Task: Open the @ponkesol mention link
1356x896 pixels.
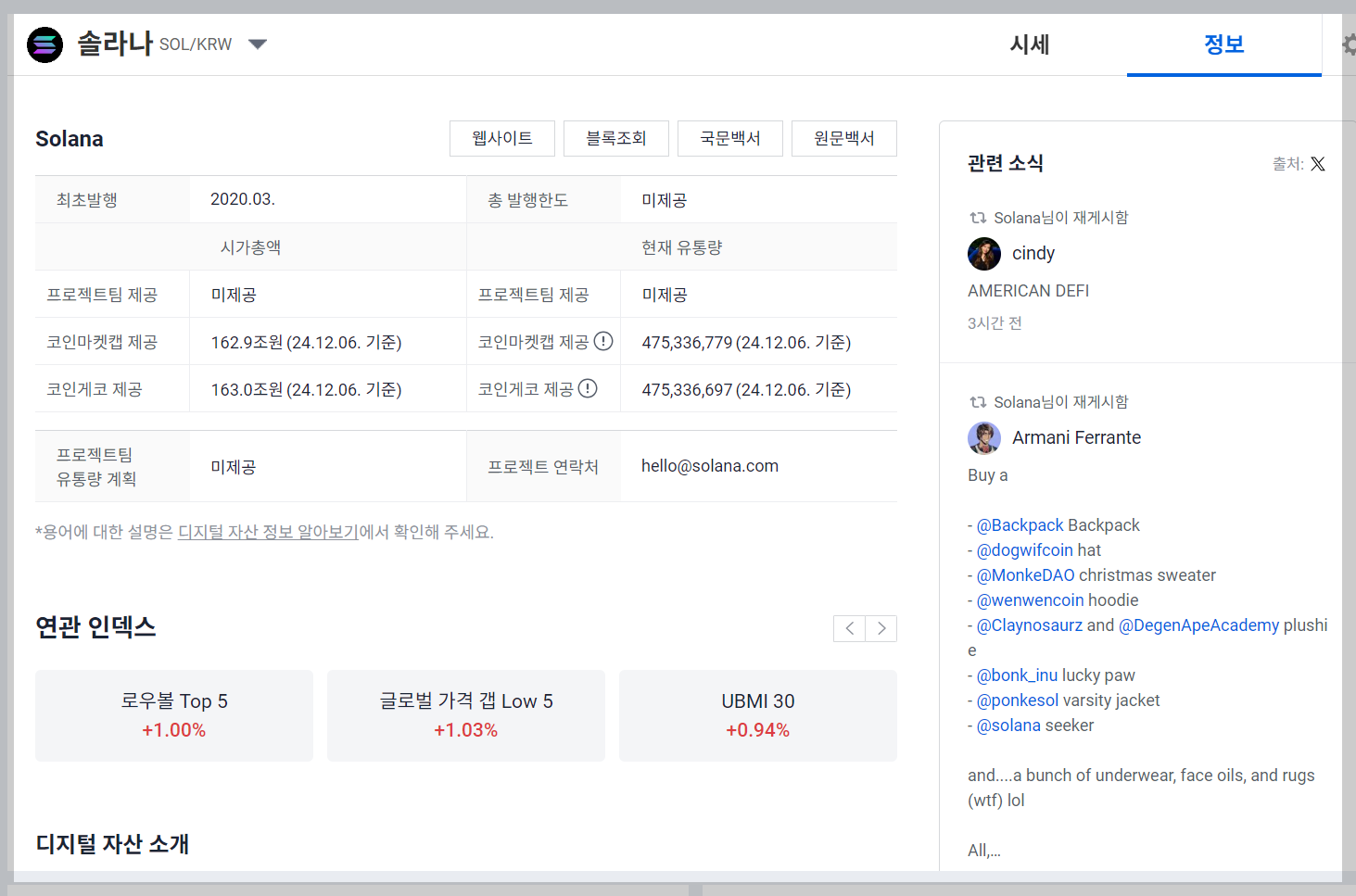Action: 1017,700
